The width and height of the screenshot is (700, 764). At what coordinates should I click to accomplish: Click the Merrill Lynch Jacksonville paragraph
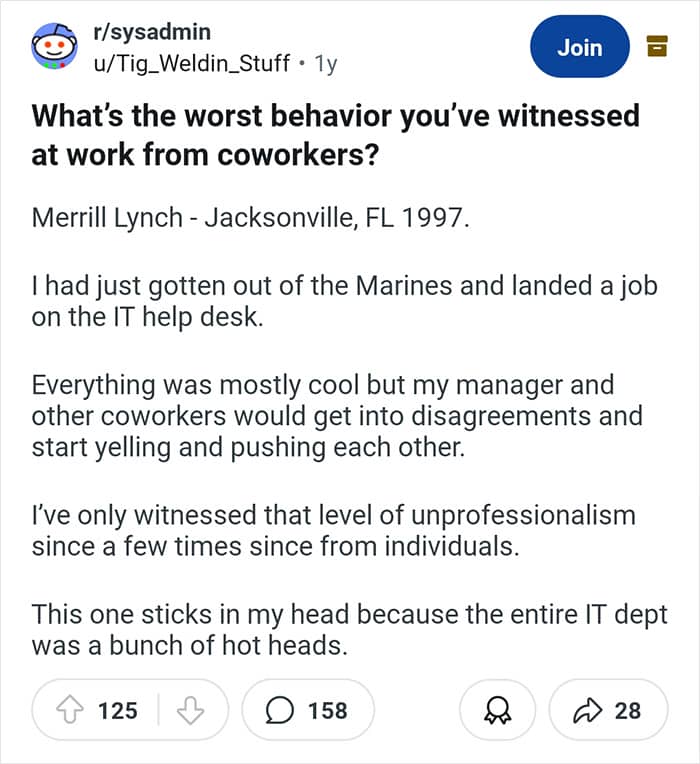click(250, 218)
